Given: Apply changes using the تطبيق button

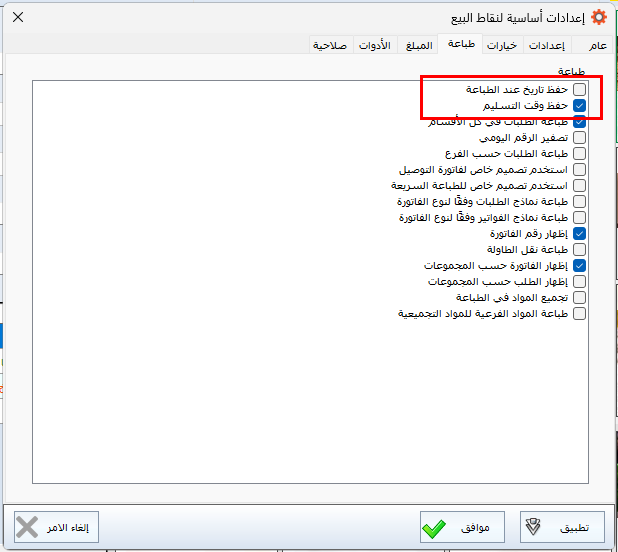Looking at the screenshot, I should tap(562, 526).
